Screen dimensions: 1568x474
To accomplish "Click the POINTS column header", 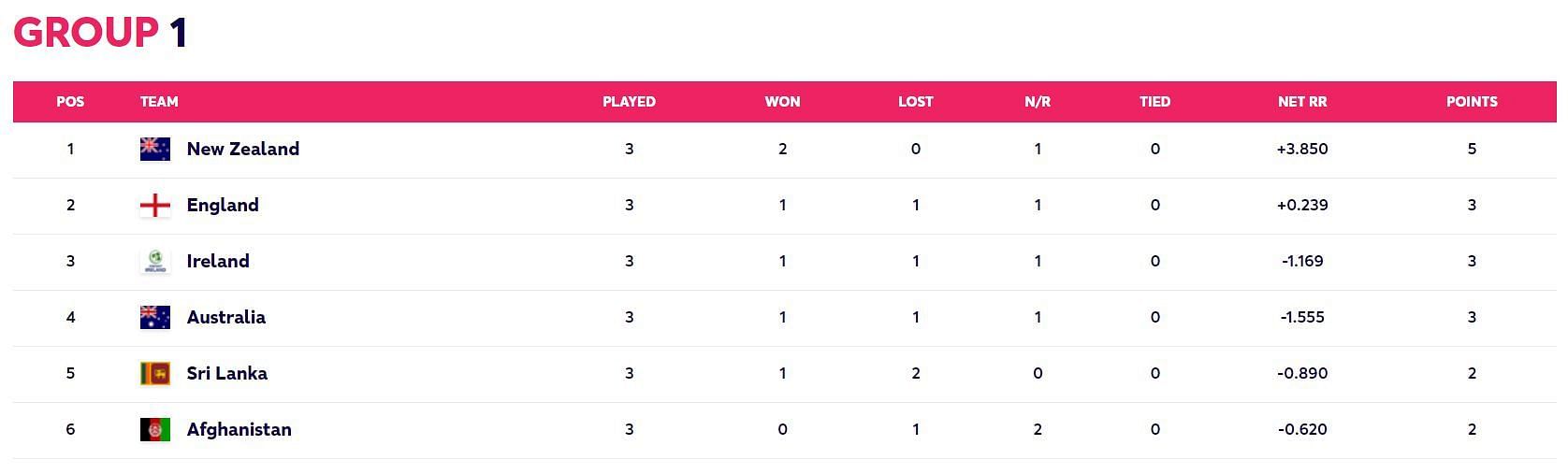I will pos(1472,102).
